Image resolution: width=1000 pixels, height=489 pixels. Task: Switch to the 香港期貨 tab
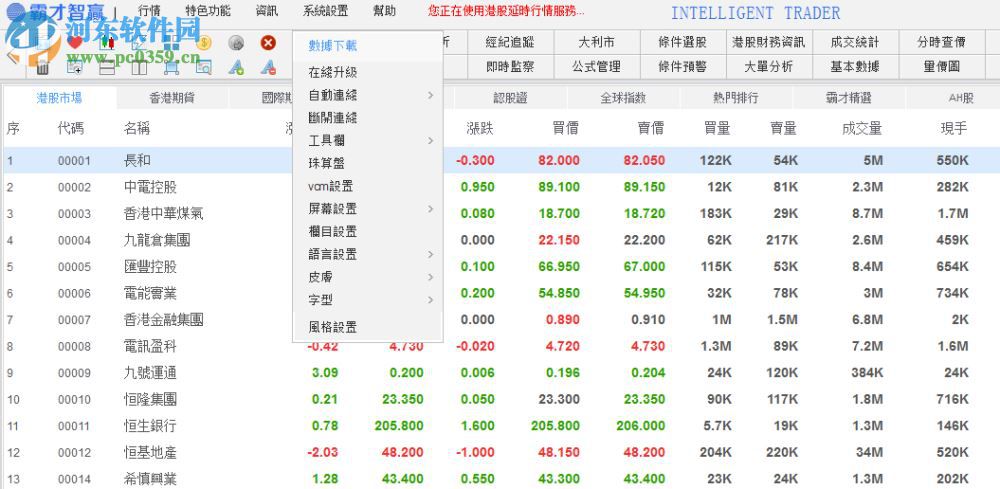(x=172, y=98)
